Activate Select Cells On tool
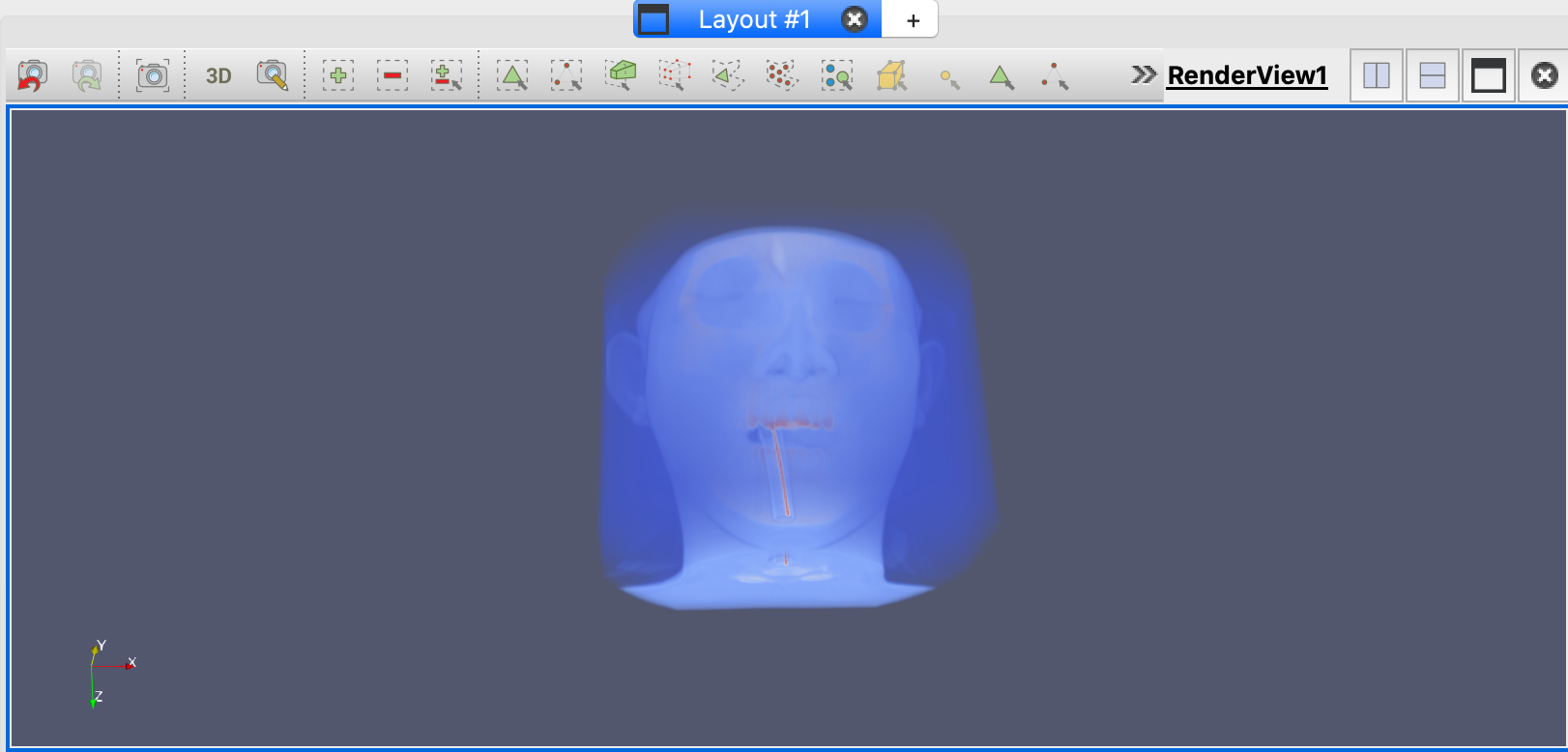Viewport: 1568px width, 752px height. point(512,75)
